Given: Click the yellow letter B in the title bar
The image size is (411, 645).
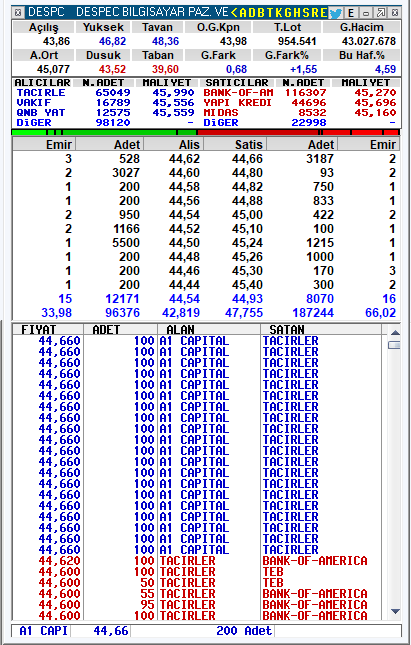Looking at the screenshot, I should 260,13.
